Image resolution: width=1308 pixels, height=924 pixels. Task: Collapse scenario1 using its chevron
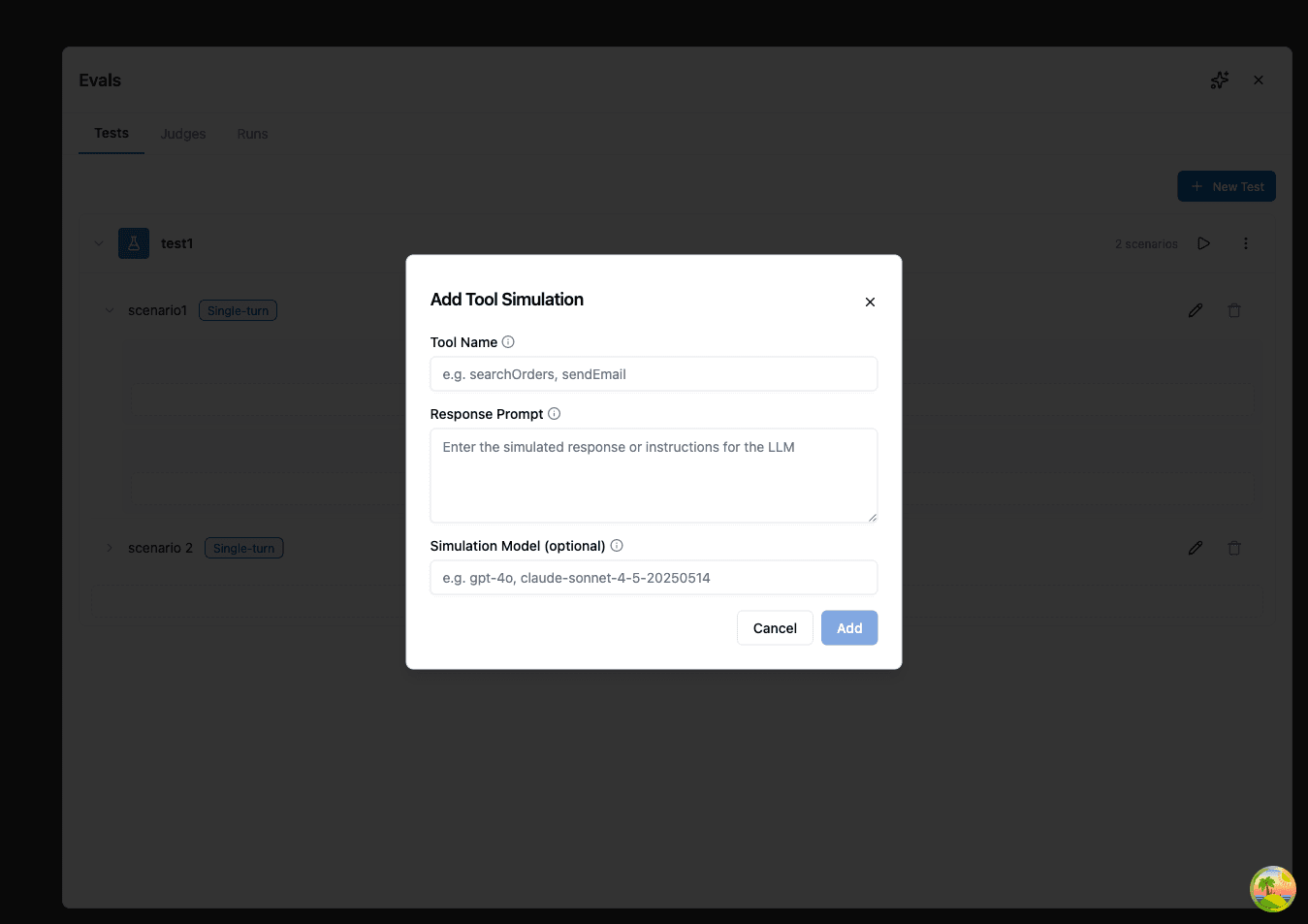[109, 309]
